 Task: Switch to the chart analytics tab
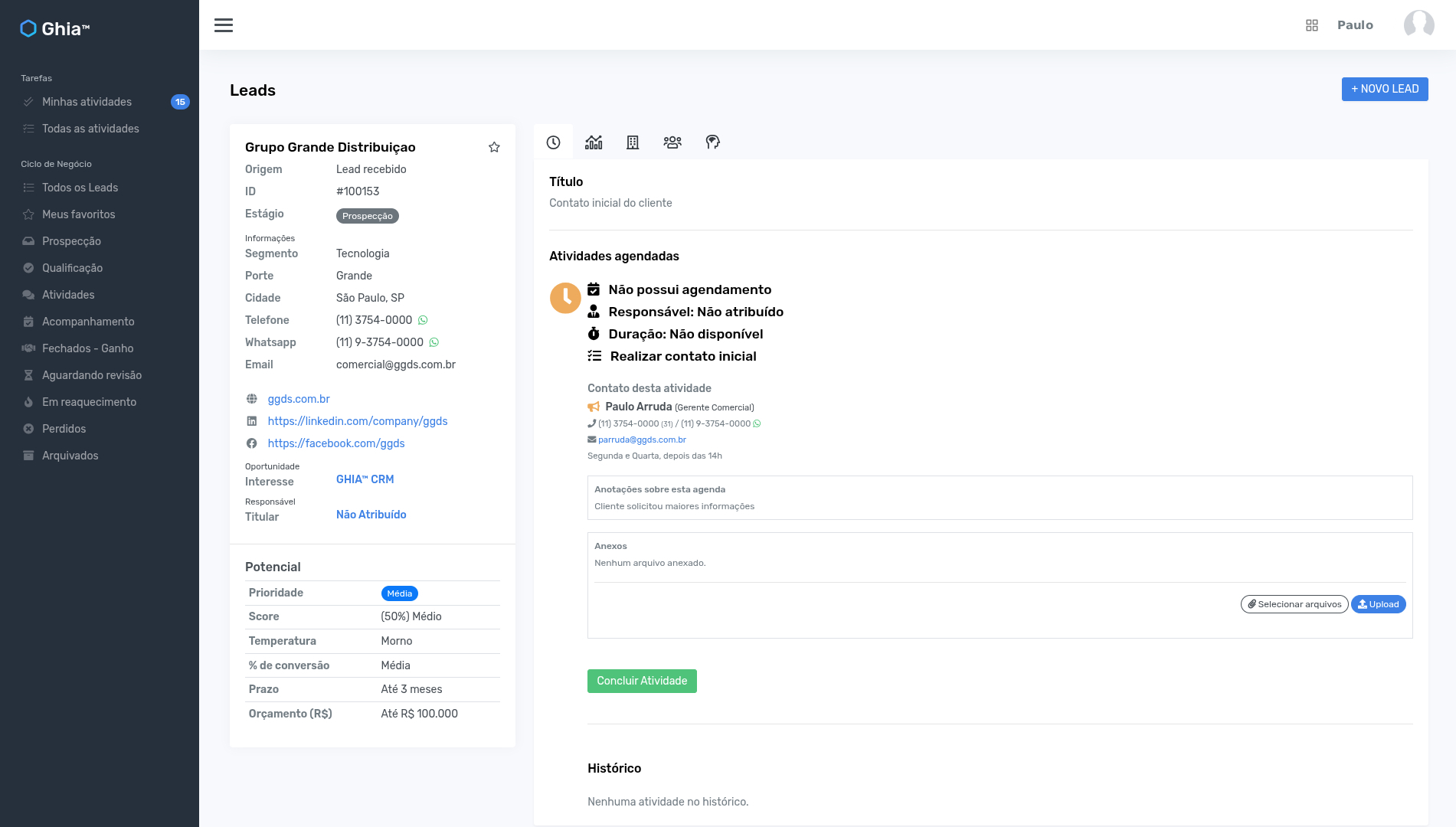point(594,142)
